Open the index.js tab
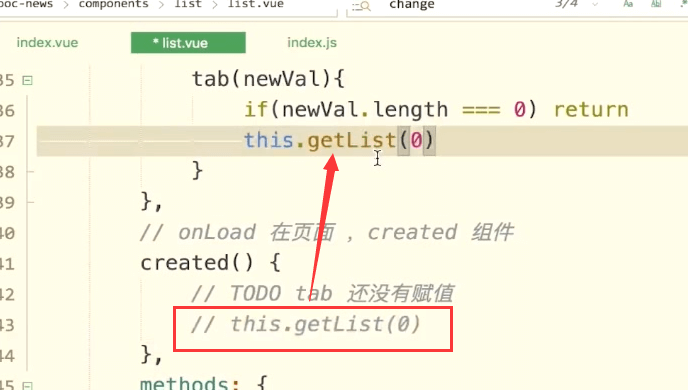The image size is (688, 390). (x=312, y=43)
